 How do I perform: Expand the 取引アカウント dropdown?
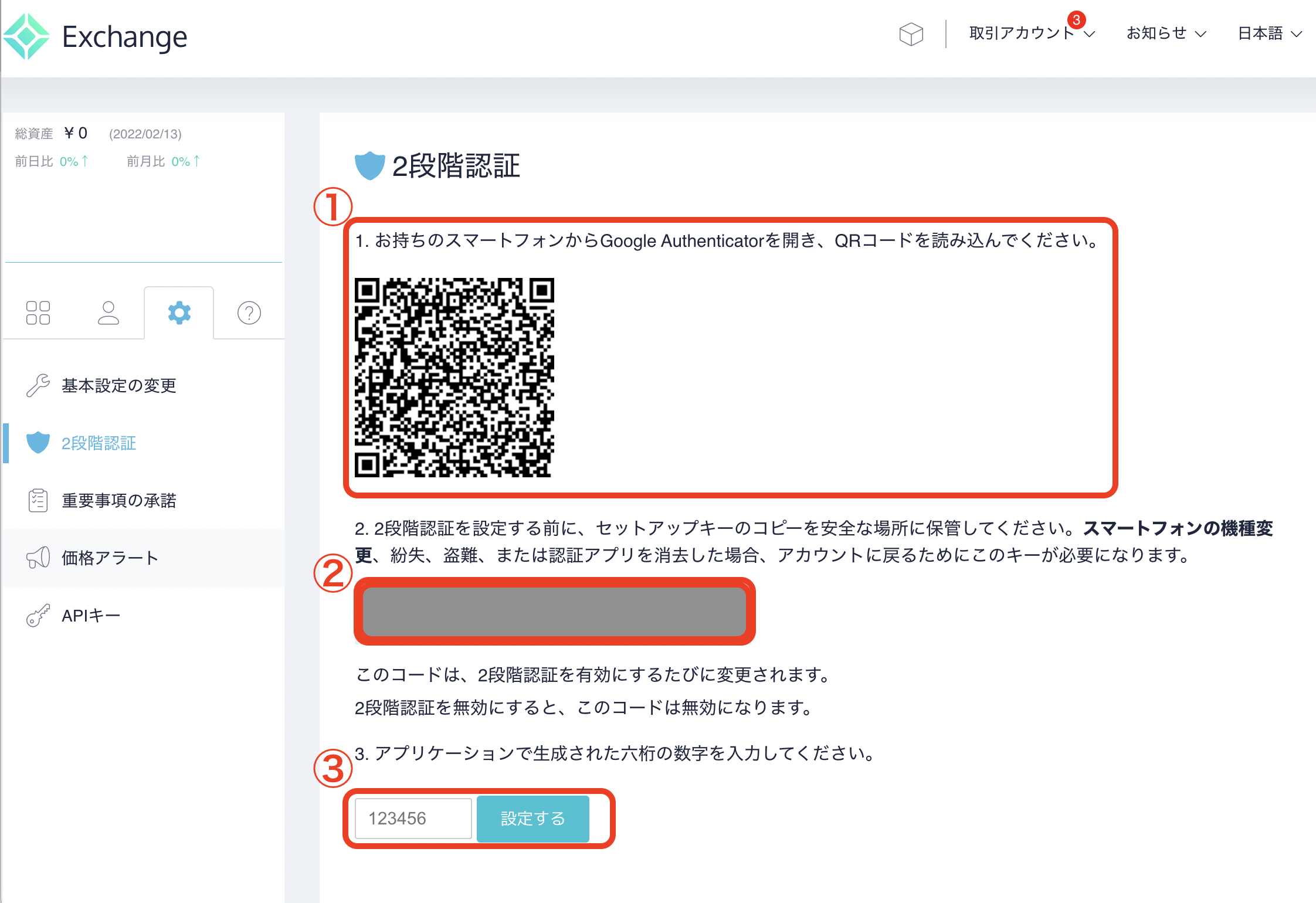coord(1032,33)
